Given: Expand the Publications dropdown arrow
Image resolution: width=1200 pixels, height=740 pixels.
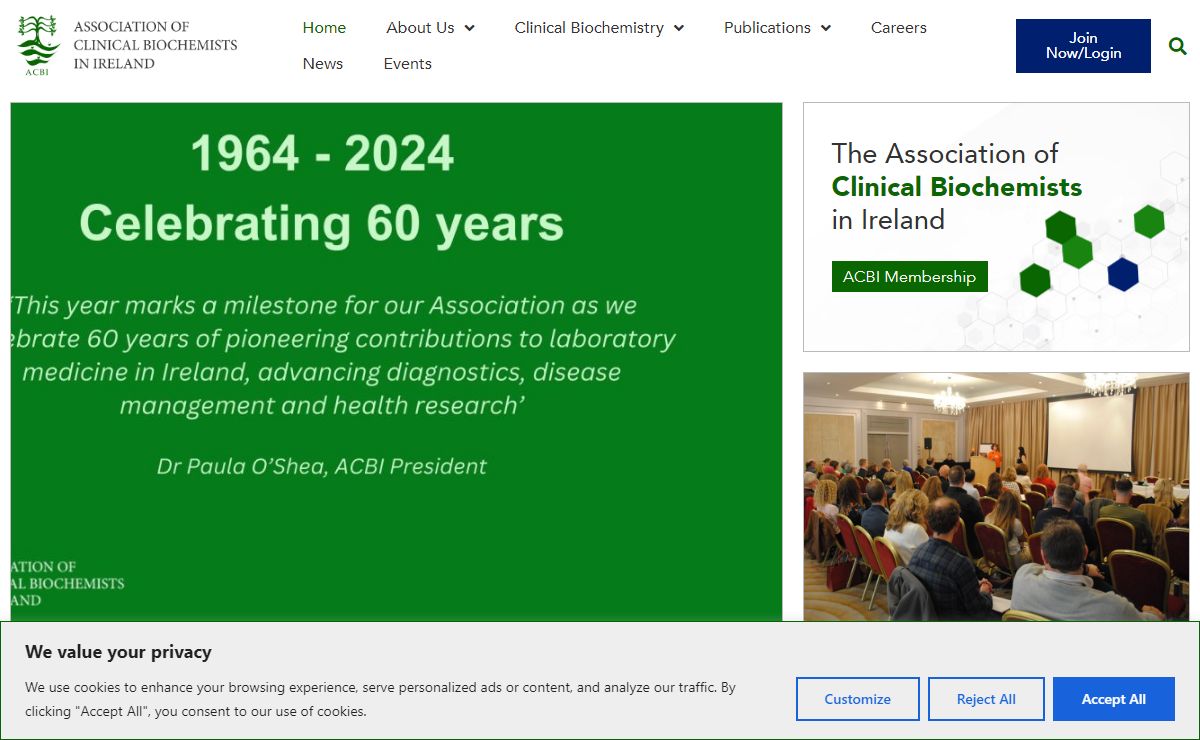Looking at the screenshot, I should (x=826, y=28).
